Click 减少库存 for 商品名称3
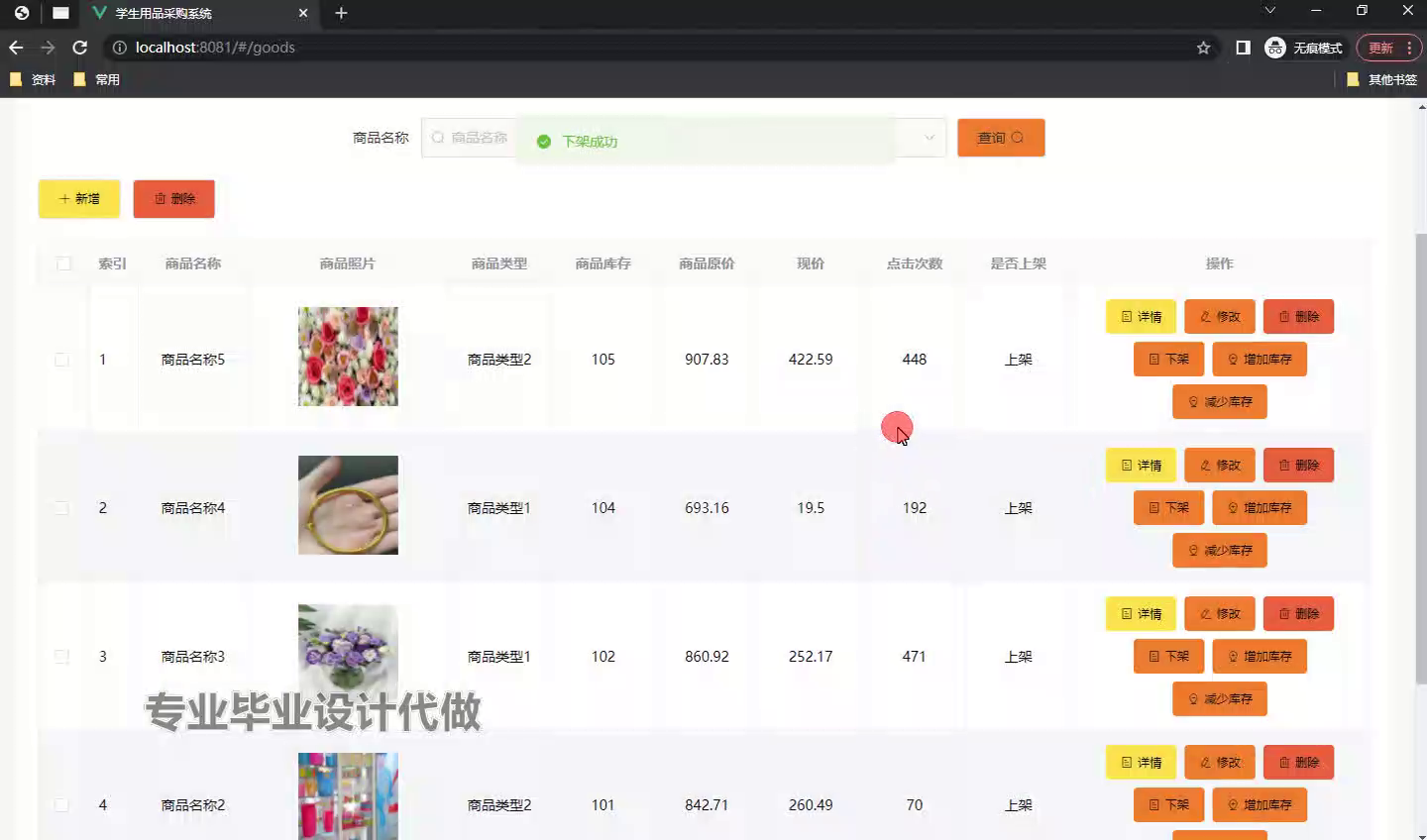This screenshot has width=1427, height=840. click(x=1220, y=699)
